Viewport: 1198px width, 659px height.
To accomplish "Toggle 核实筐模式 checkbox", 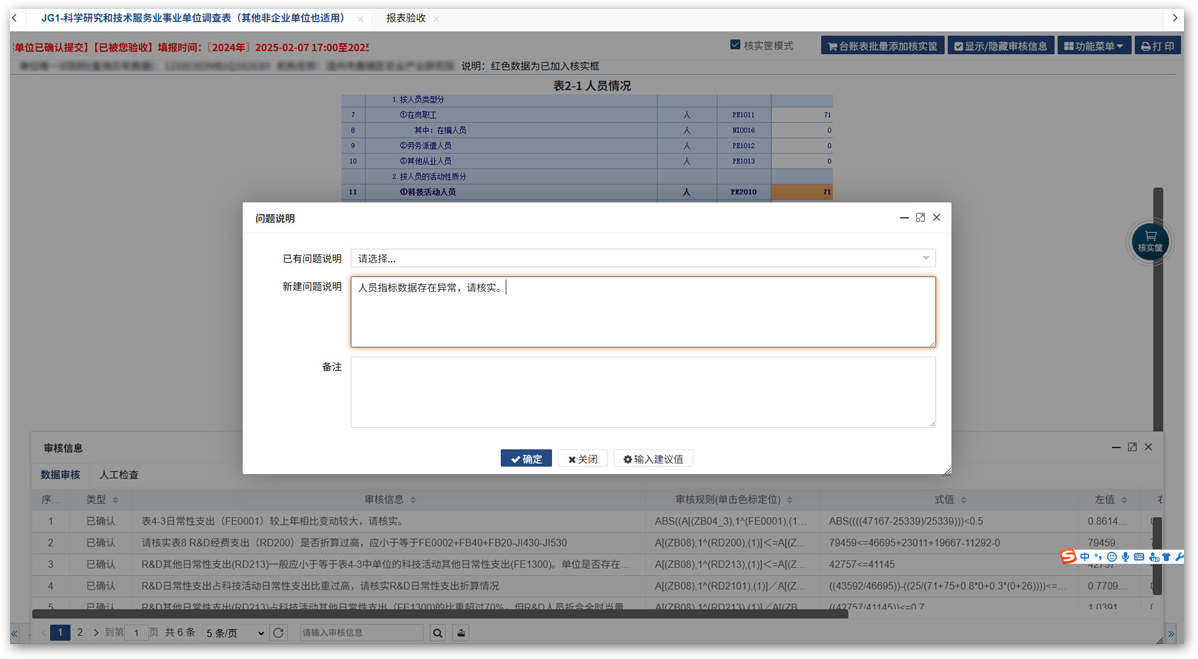I will click(x=736, y=45).
